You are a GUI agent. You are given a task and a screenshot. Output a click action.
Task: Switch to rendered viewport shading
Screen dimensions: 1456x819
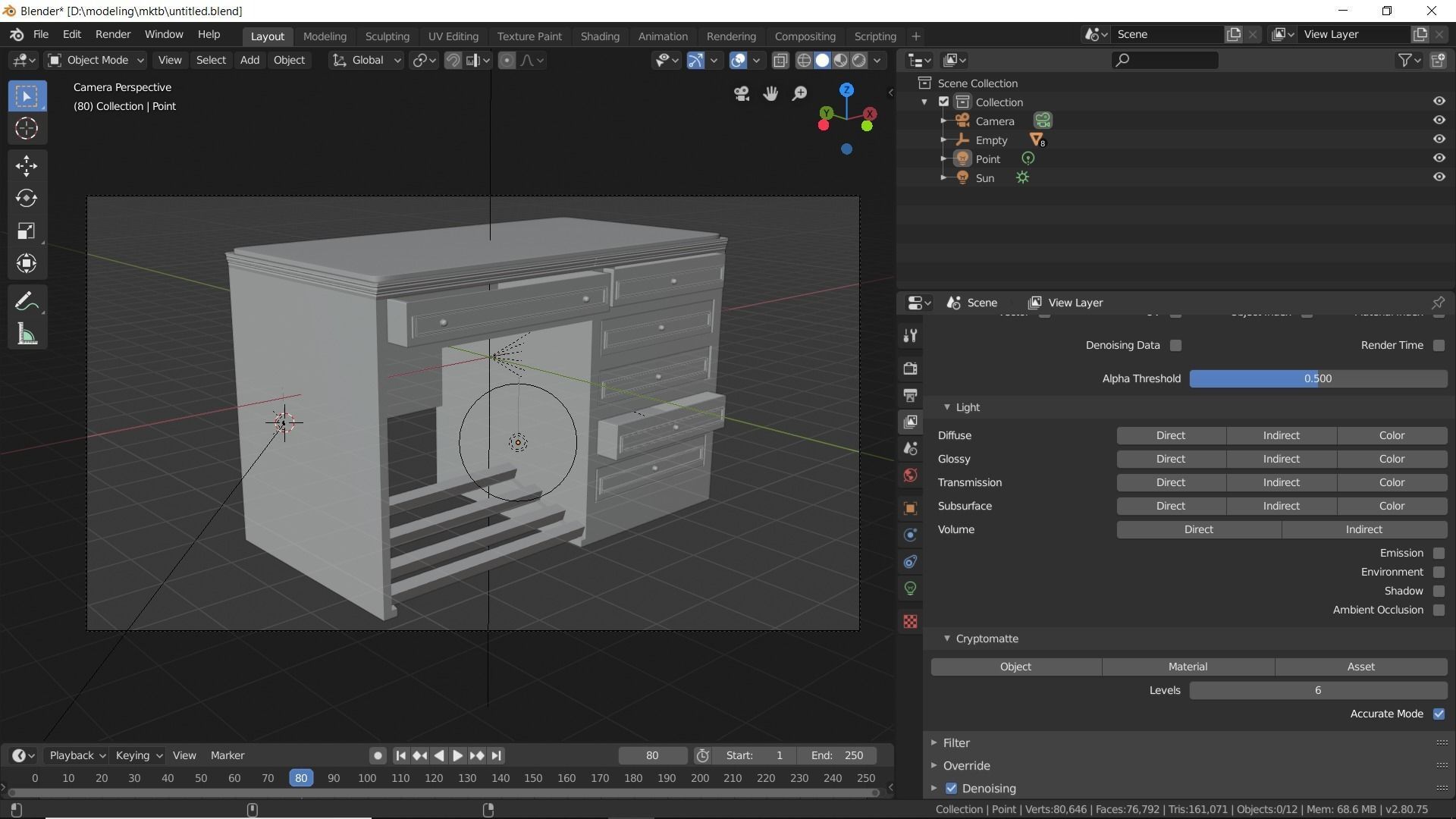(x=859, y=60)
